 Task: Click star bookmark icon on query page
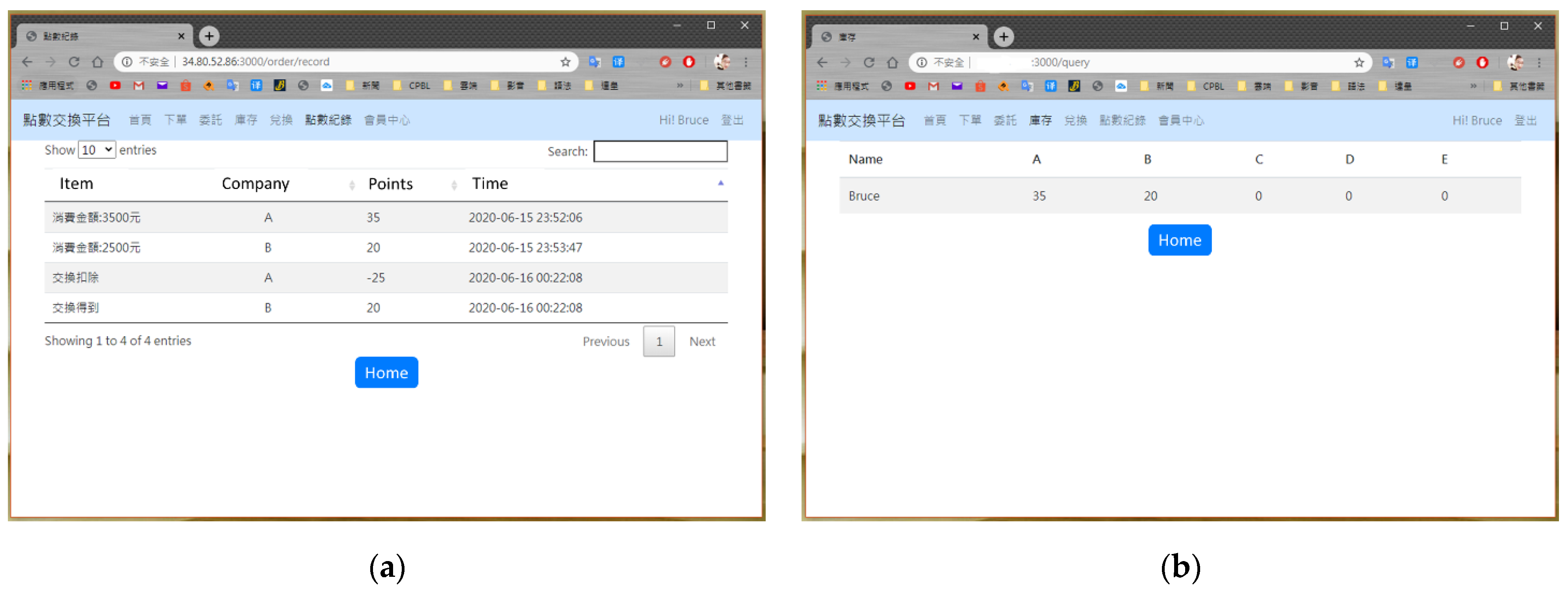(x=1359, y=62)
